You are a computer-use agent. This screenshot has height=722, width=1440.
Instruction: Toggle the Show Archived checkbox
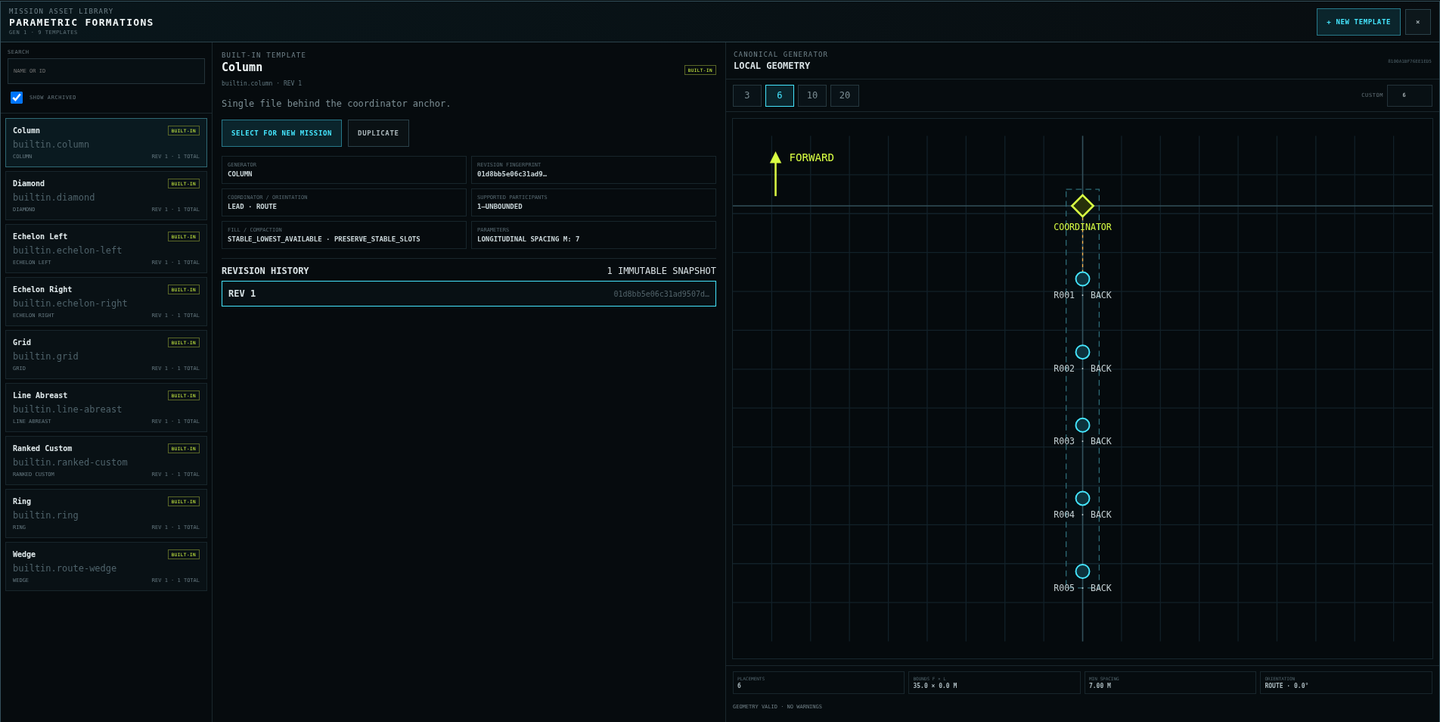tap(16, 97)
